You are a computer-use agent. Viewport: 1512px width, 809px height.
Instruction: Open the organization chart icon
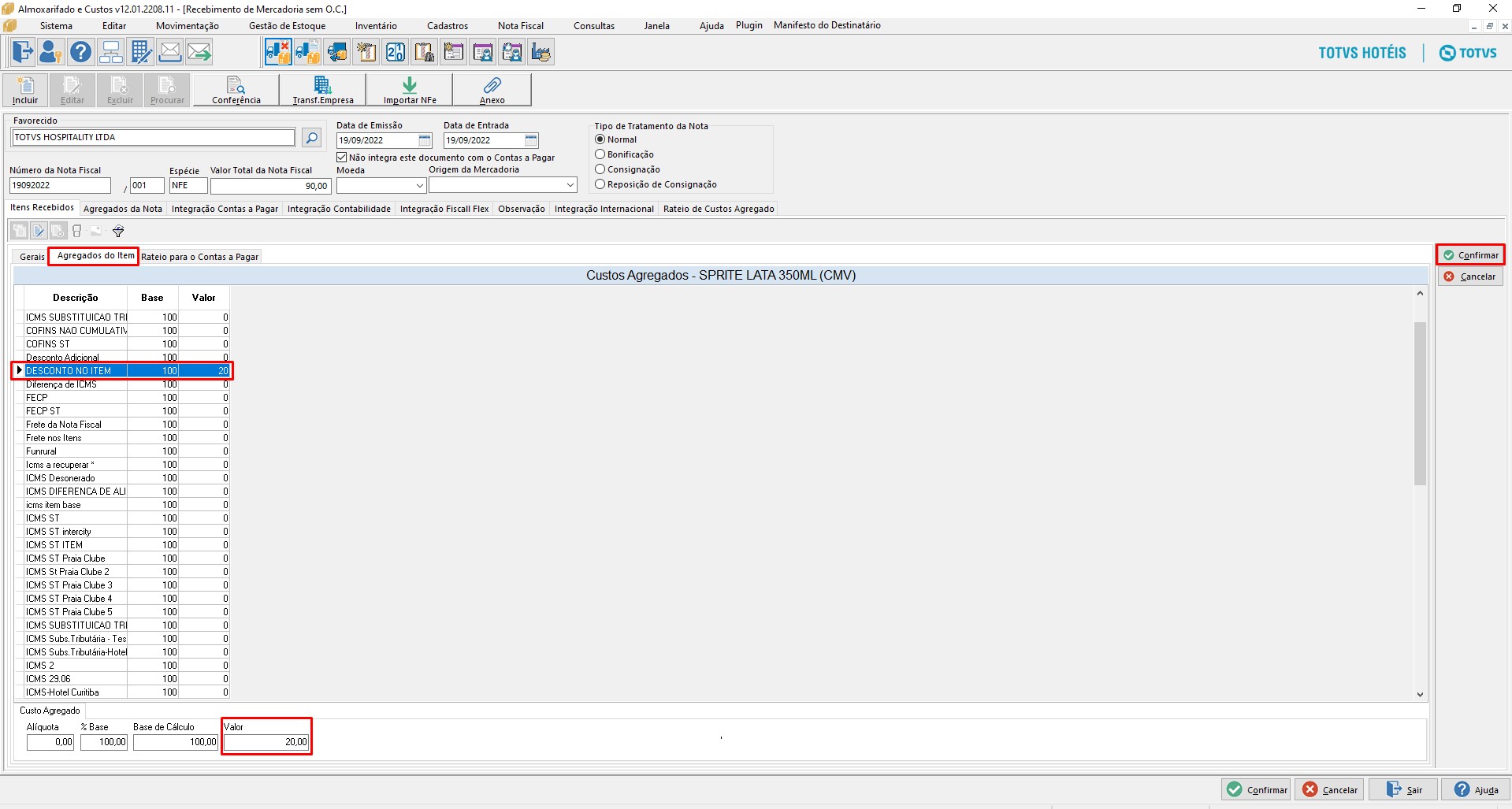click(x=111, y=51)
